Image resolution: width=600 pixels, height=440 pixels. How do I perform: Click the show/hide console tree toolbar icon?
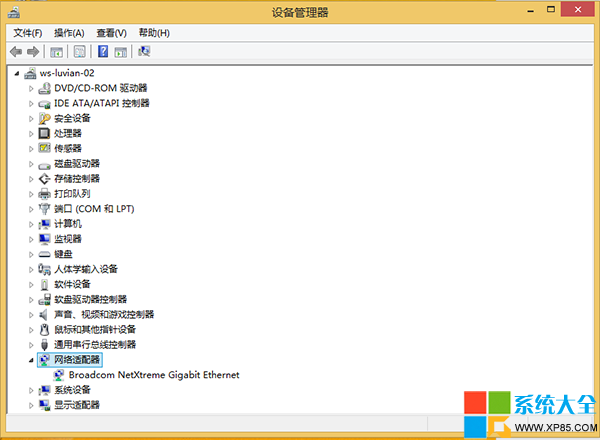56,52
